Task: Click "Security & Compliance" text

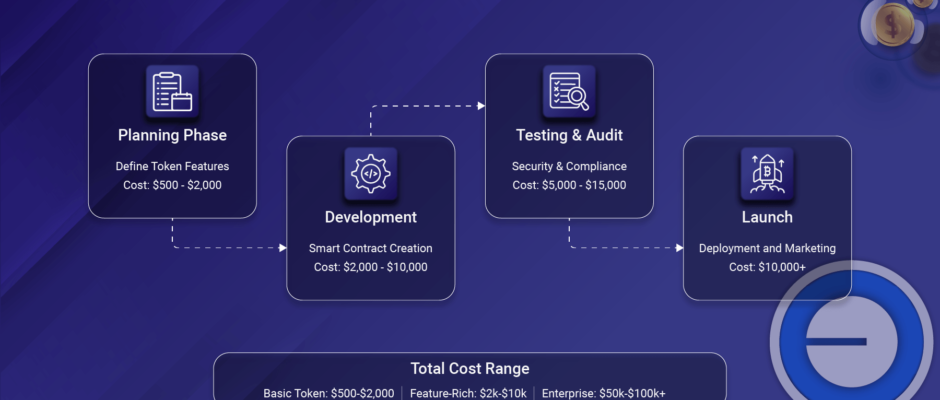Action: click(569, 166)
